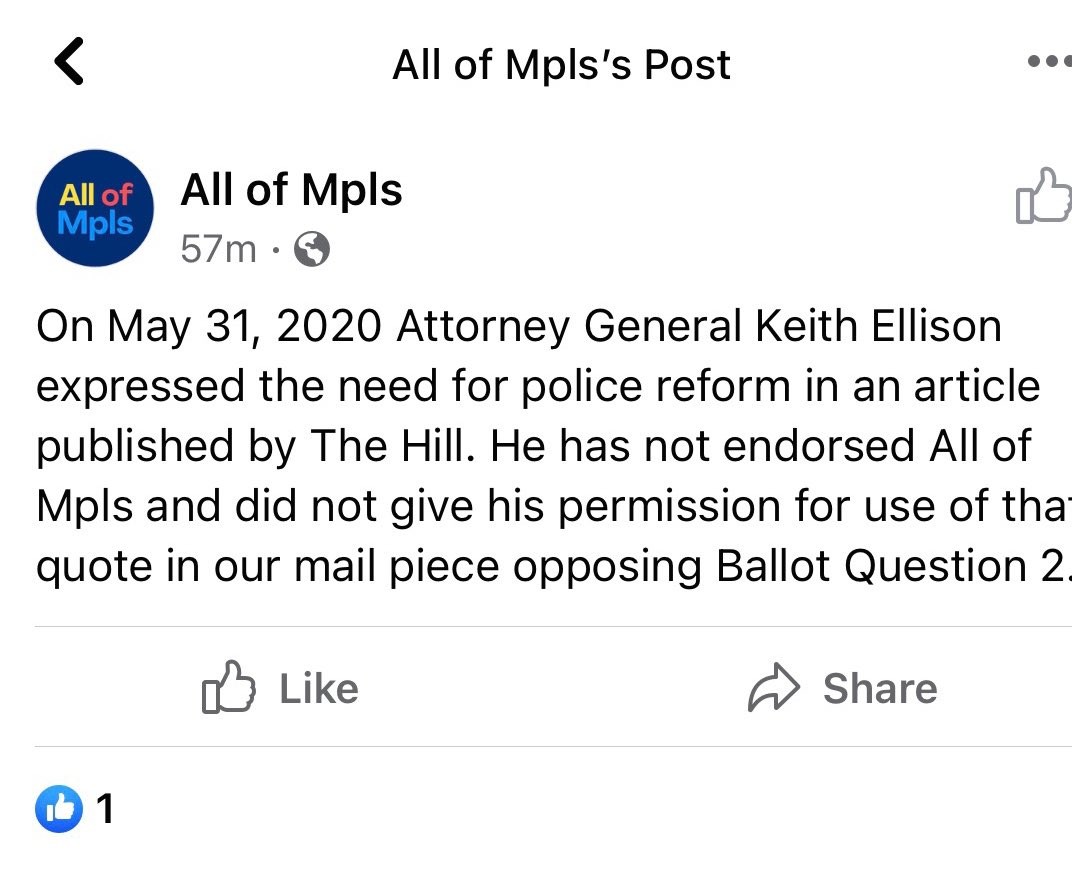
Task: Tap the "All of Mpls's Post" header title
Action: (x=561, y=65)
